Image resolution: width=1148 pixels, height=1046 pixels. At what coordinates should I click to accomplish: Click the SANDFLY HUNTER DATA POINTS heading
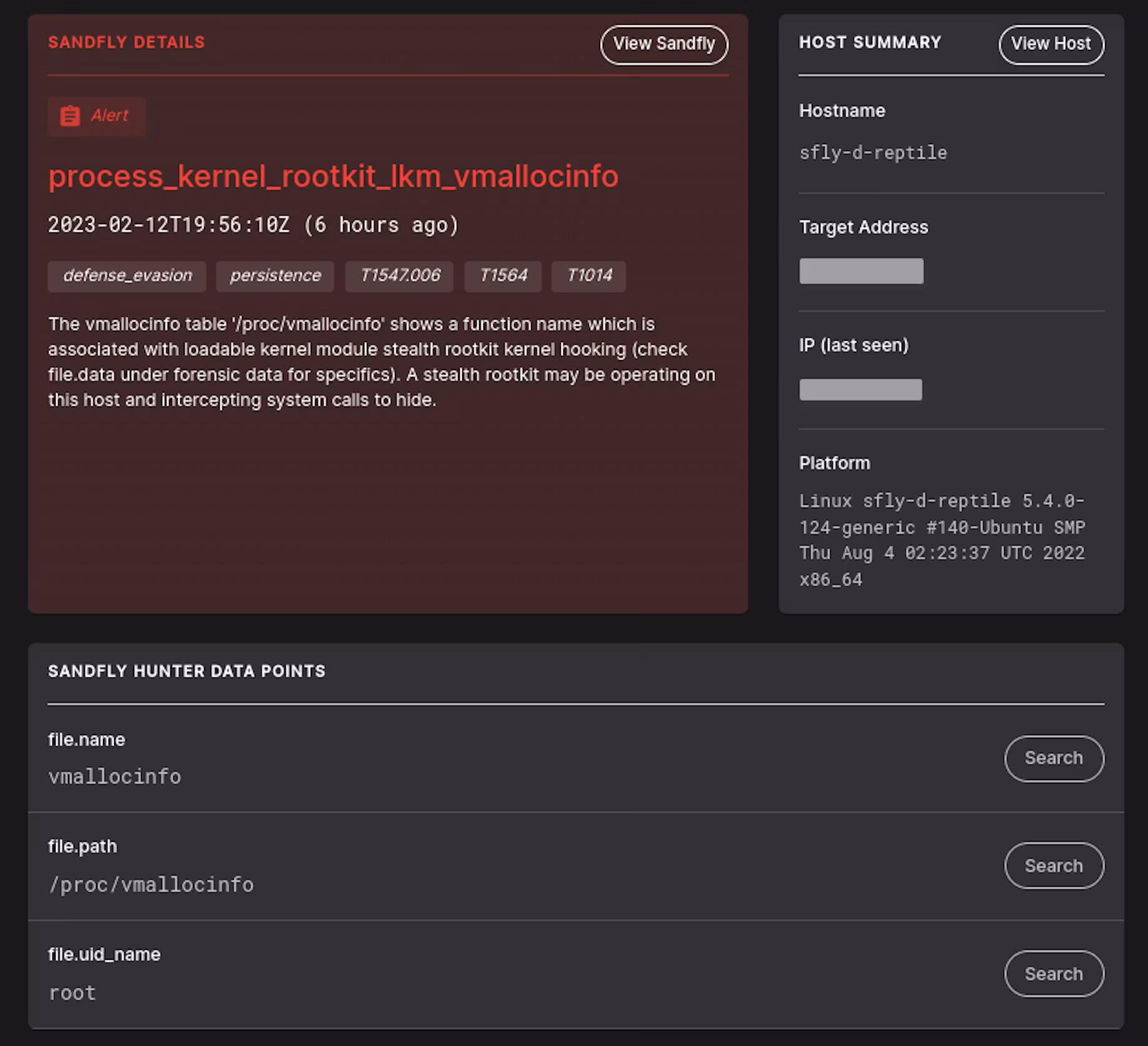click(x=187, y=672)
